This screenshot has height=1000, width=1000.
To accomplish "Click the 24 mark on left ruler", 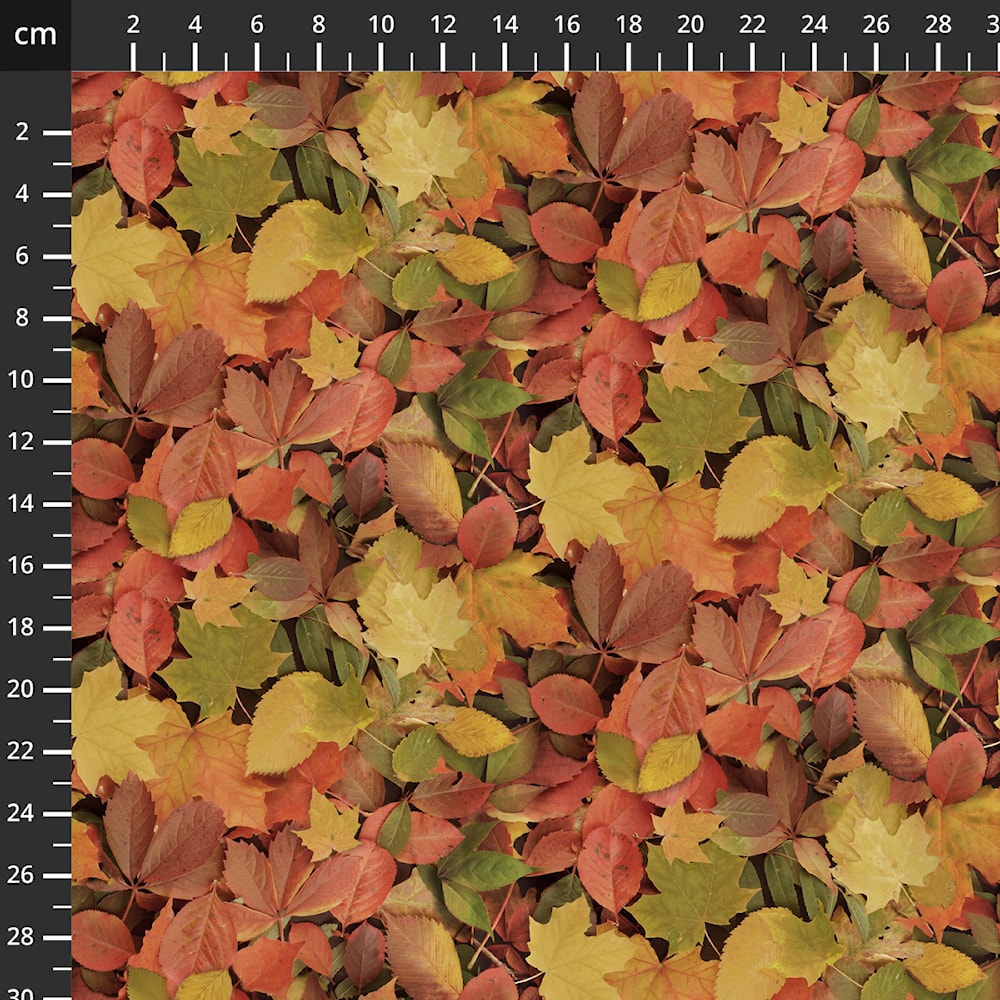I will pyautogui.click(x=20, y=812).
